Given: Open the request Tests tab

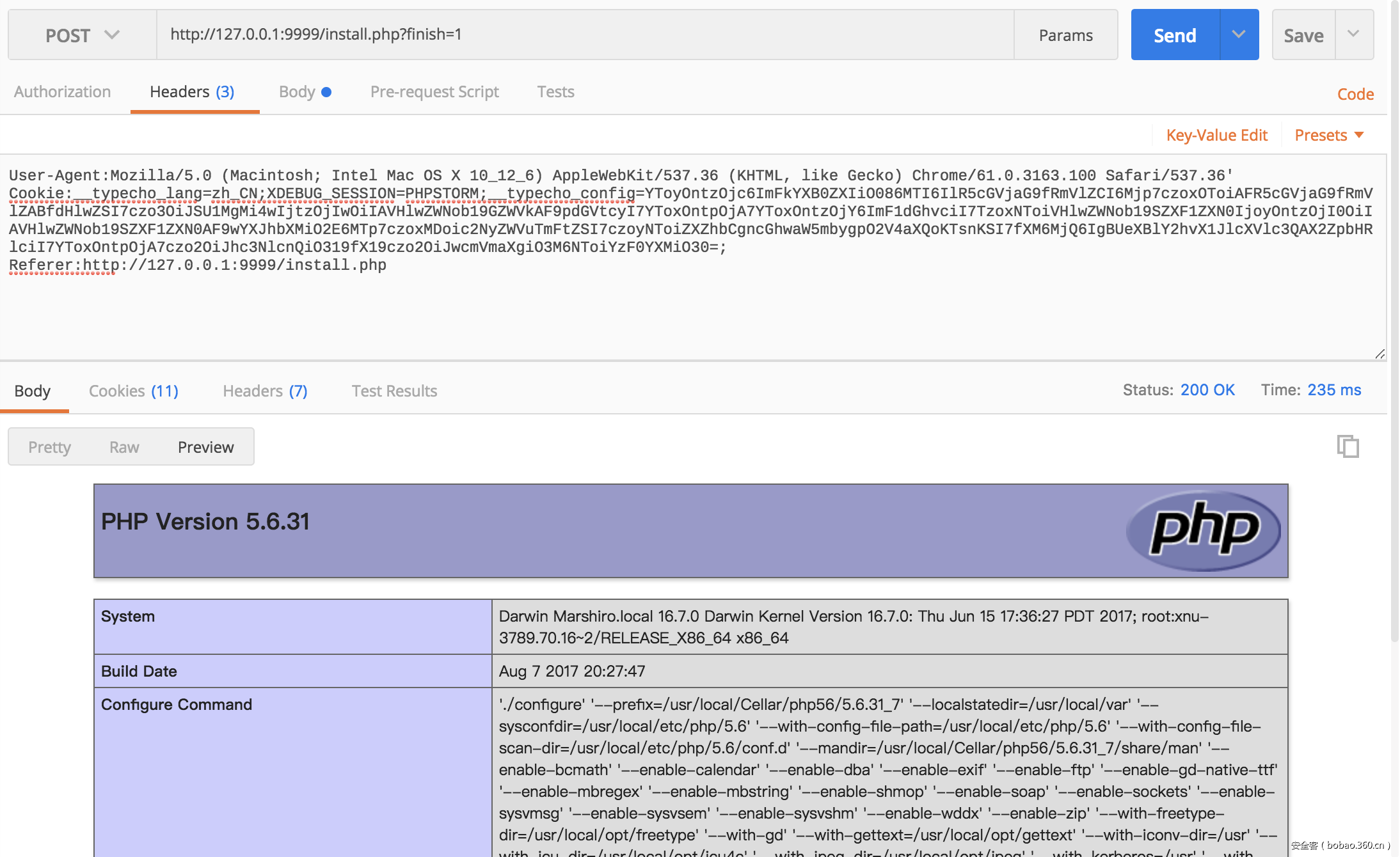Looking at the screenshot, I should [555, 91].
